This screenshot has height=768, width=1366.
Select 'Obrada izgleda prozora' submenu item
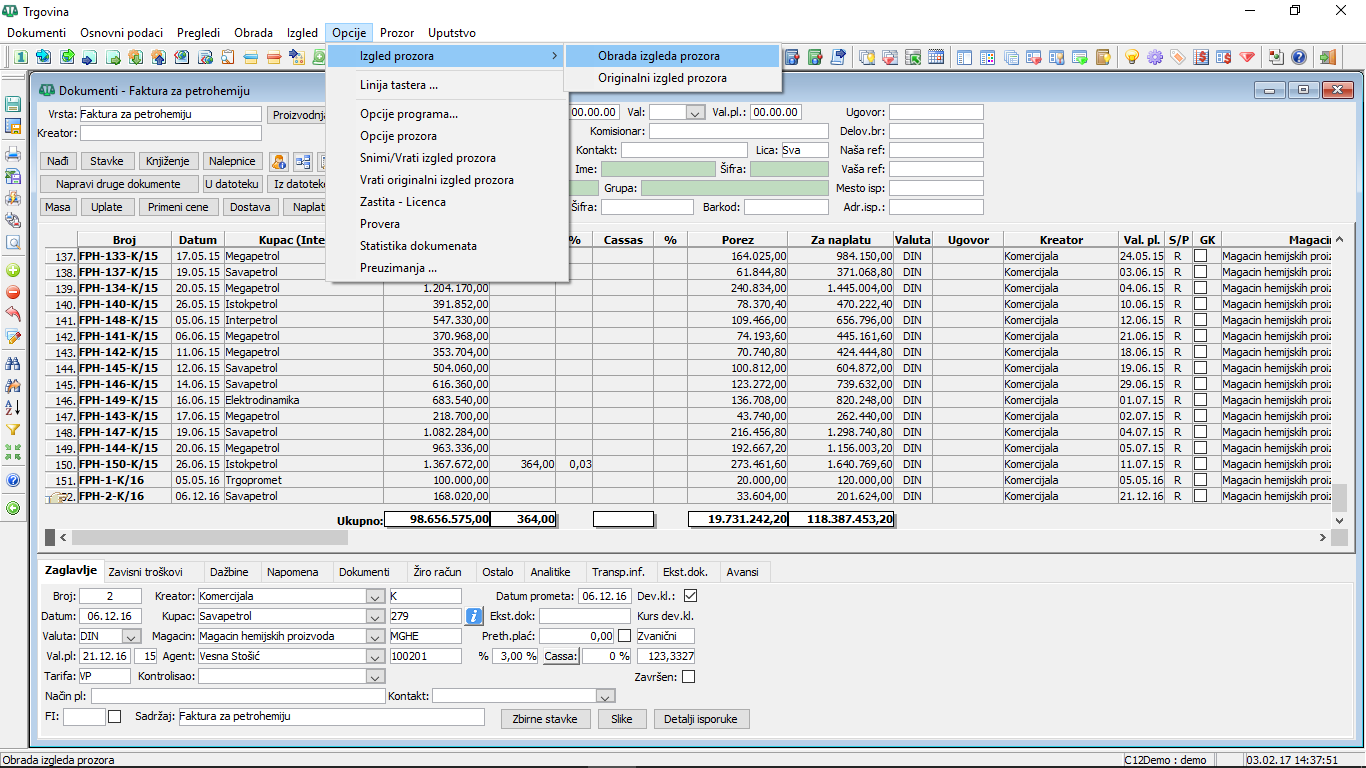(x=658, y=56)
